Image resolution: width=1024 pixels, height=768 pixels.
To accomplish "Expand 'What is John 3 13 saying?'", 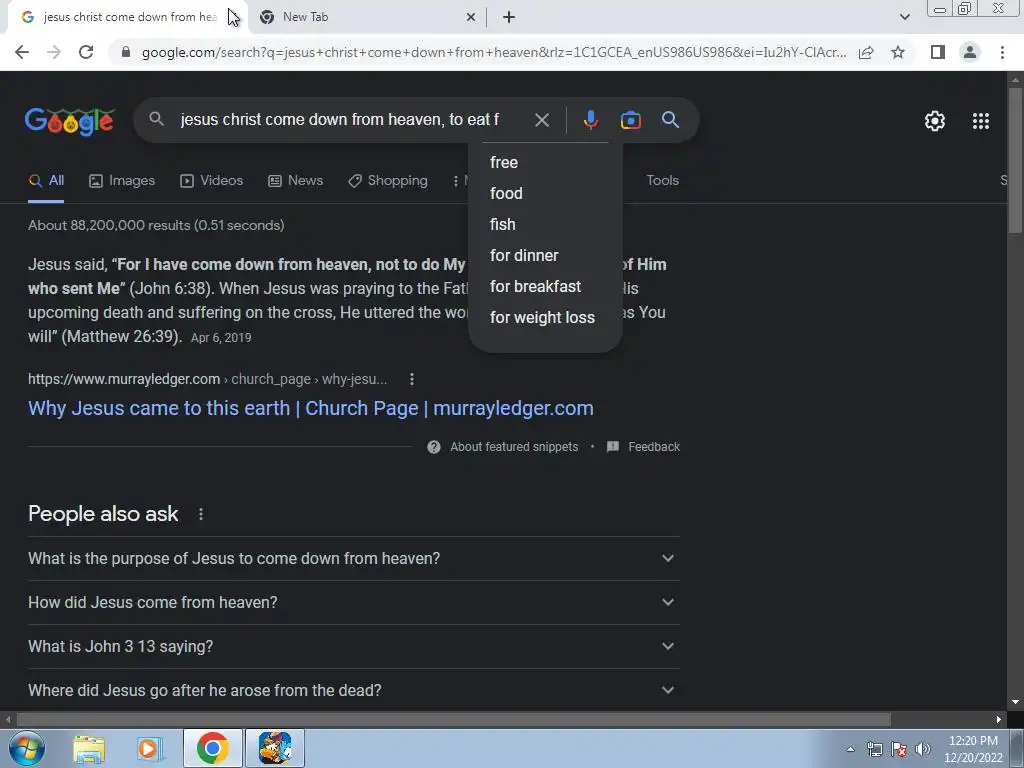I will 354,647.
